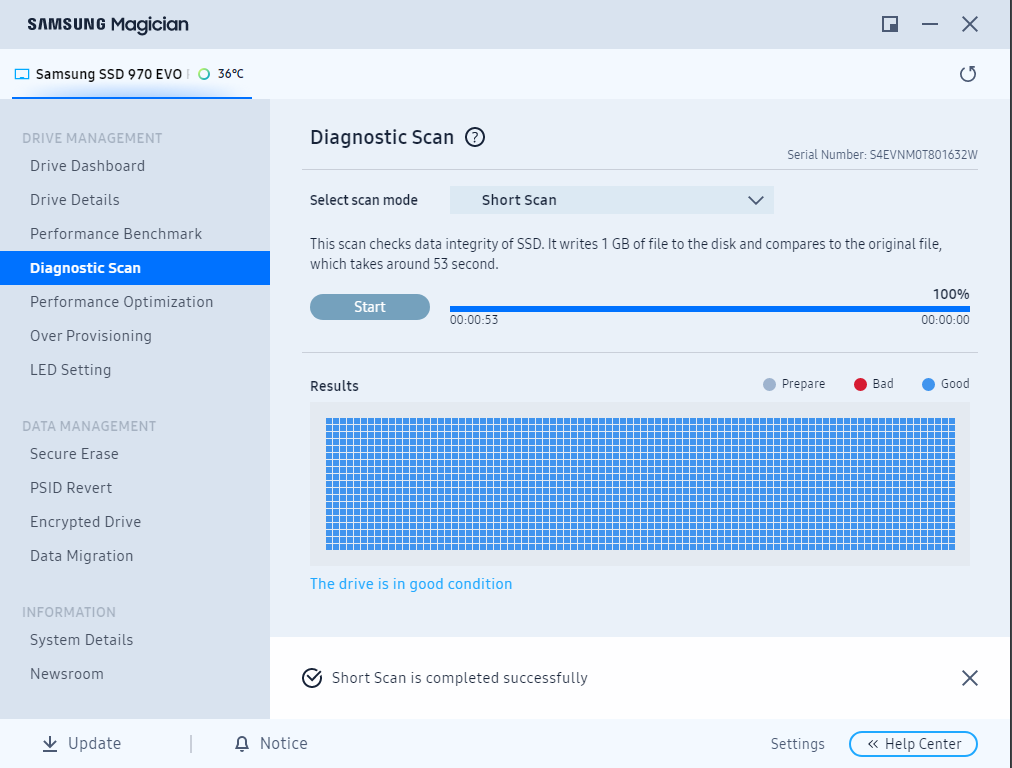
Task: Click the Samsung Magician title logo
Action: [108, 25]
